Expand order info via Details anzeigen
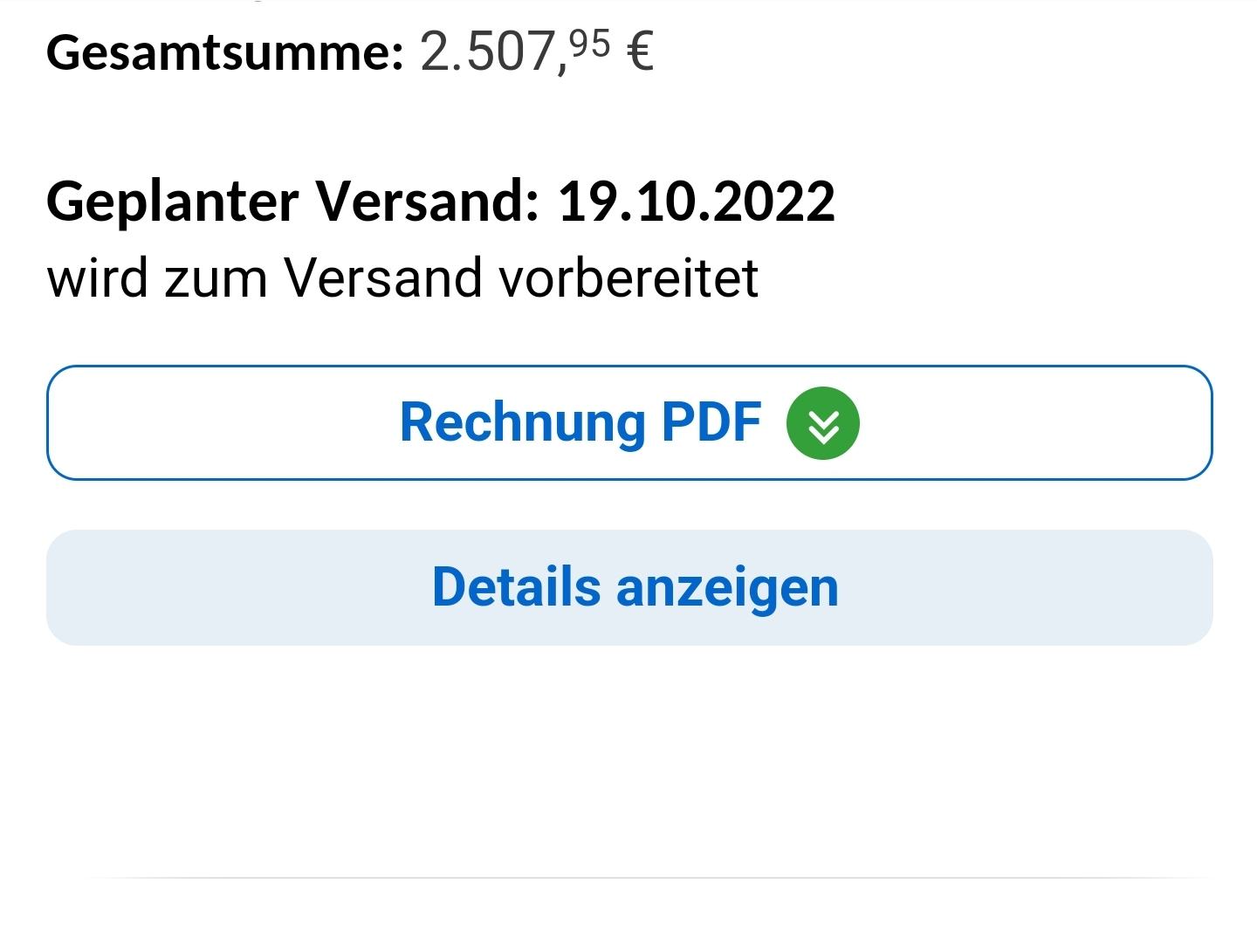 tap(629, 587)
